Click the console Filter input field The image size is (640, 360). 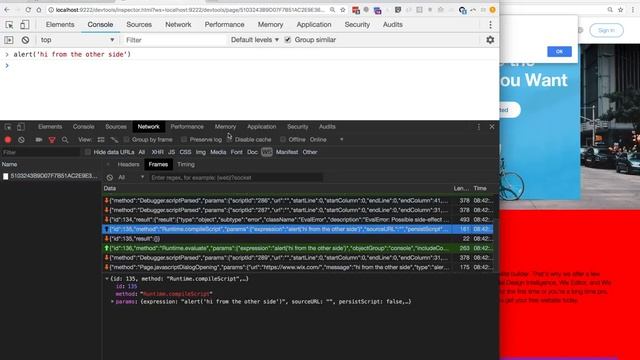coord(175,40)
